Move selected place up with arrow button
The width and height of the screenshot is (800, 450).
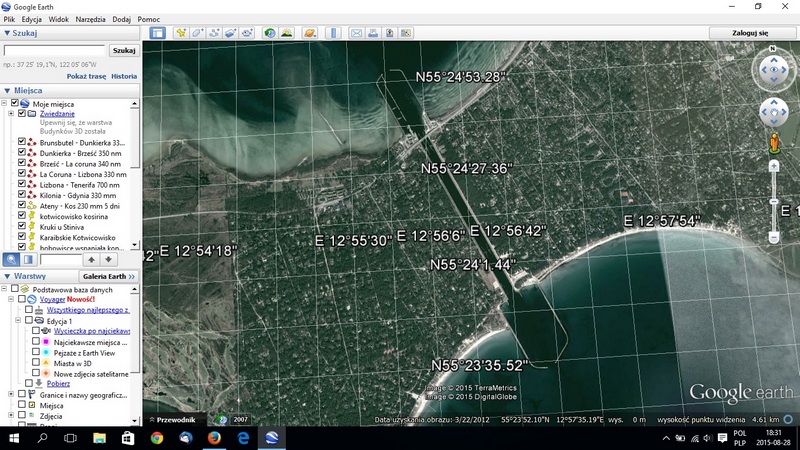pyautogui.click(x=91, y=259)
